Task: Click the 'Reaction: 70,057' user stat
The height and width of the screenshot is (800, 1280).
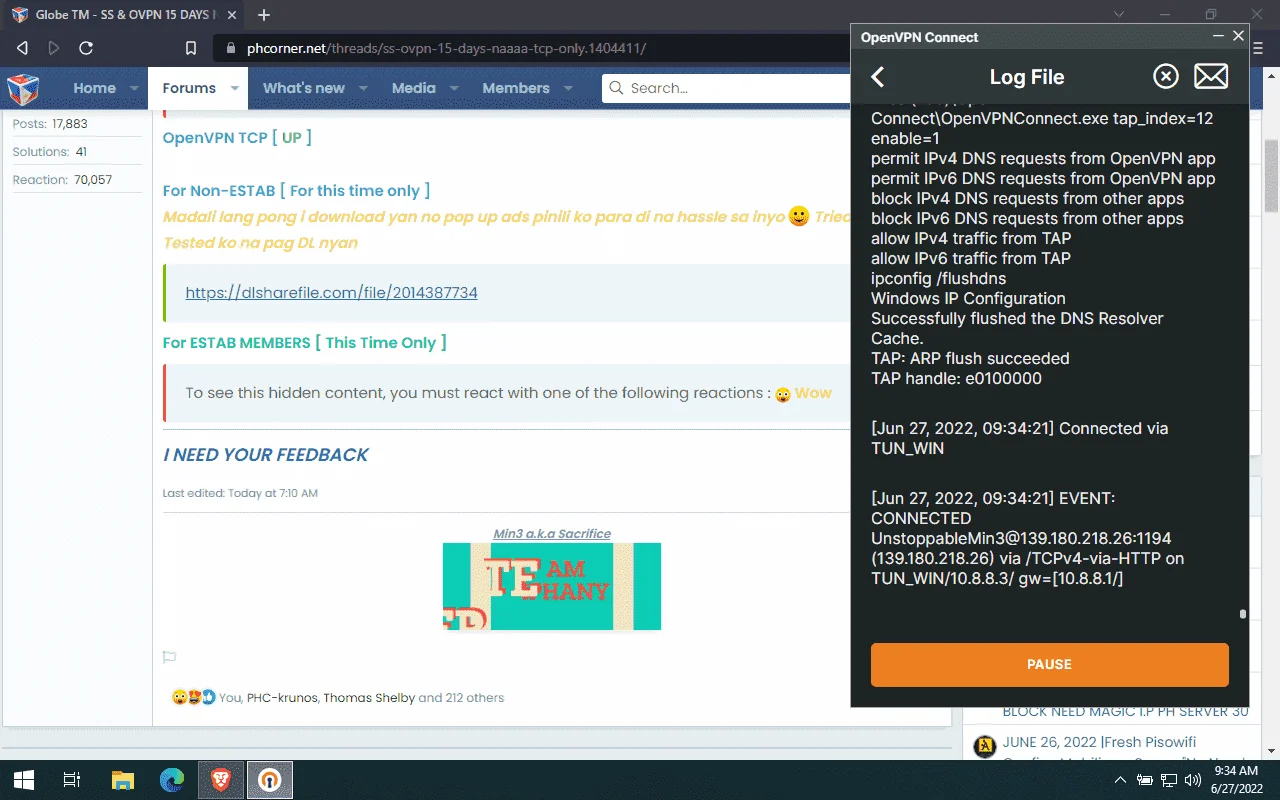Action: [62, 180]
